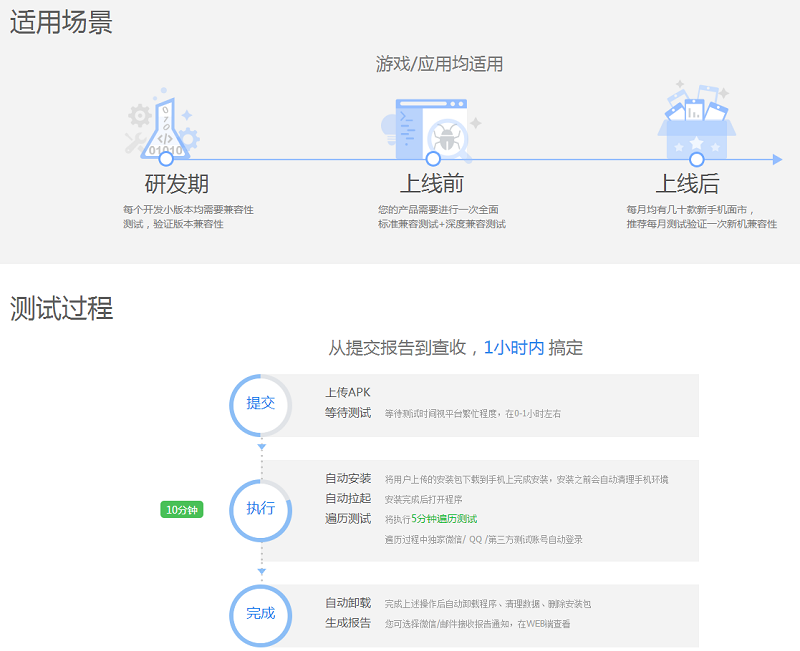Click the timeline arrow head at right end
Screen dimensions: 800x651
776,159
